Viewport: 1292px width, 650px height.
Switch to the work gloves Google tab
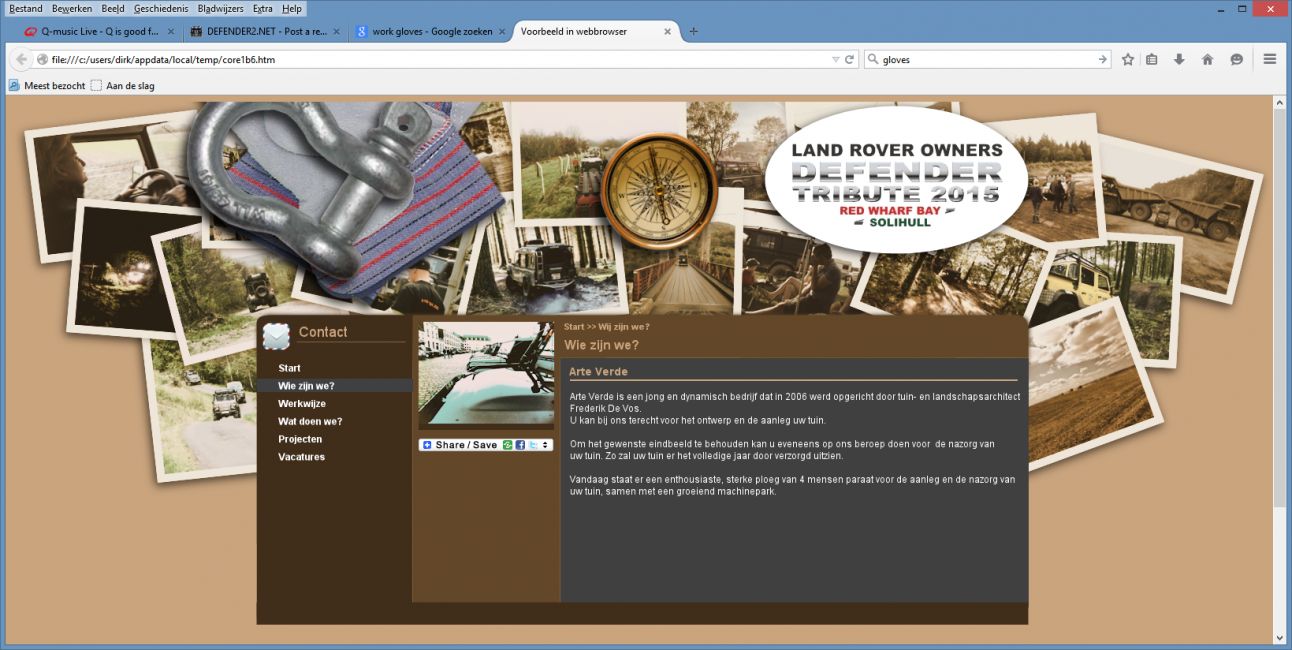point(430,31)
